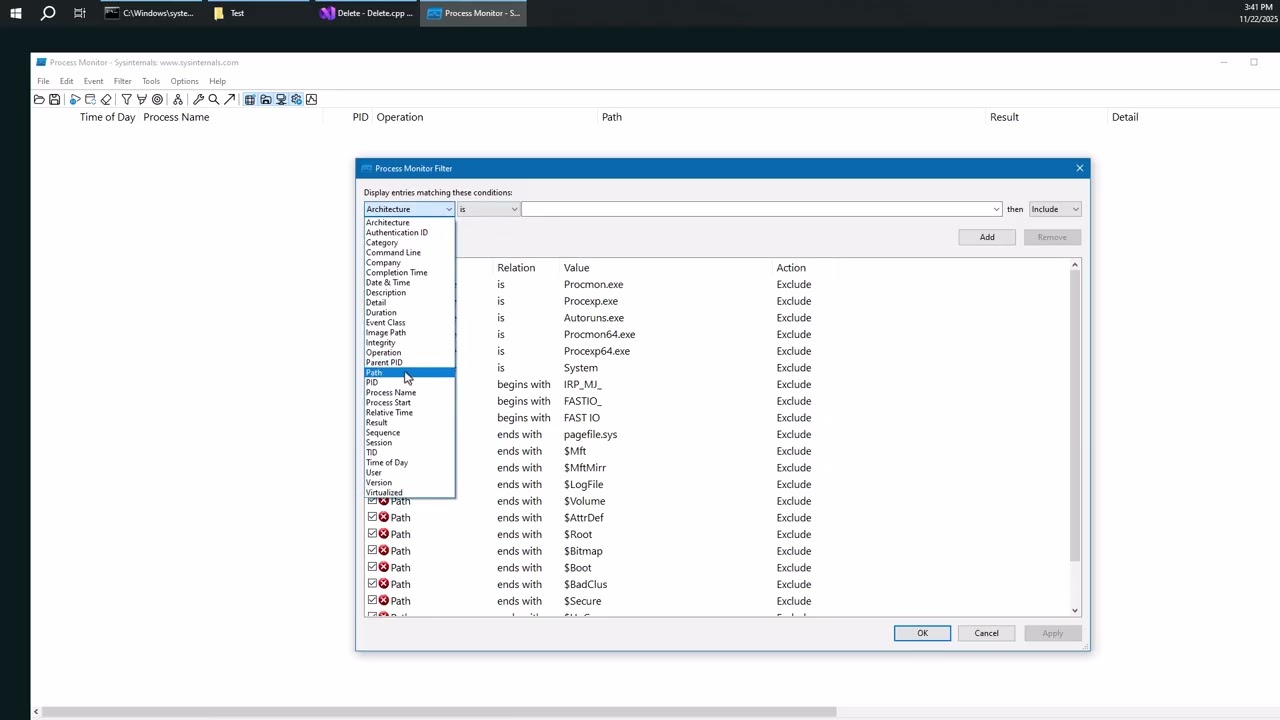Choose PID from the dropdown list
Viewport: 1280px width, 720px height.
(x=409, y=382)
